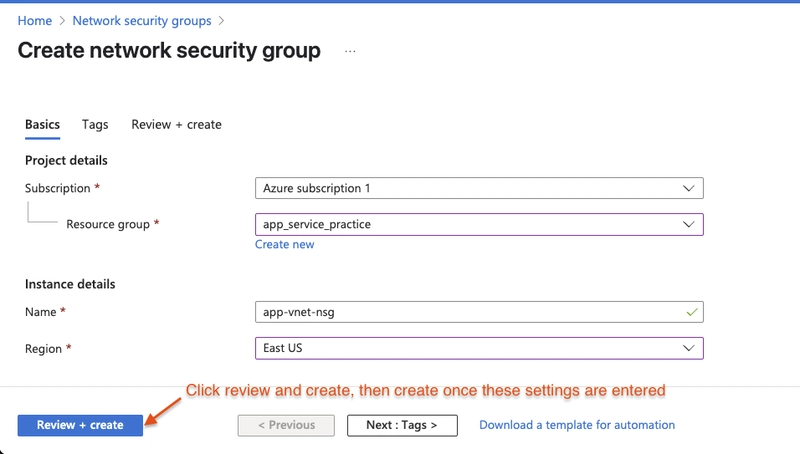Click the Resource group dropdown chevron
The width and height of the screenshot is (800, 454).
click(x=688, y=224)
